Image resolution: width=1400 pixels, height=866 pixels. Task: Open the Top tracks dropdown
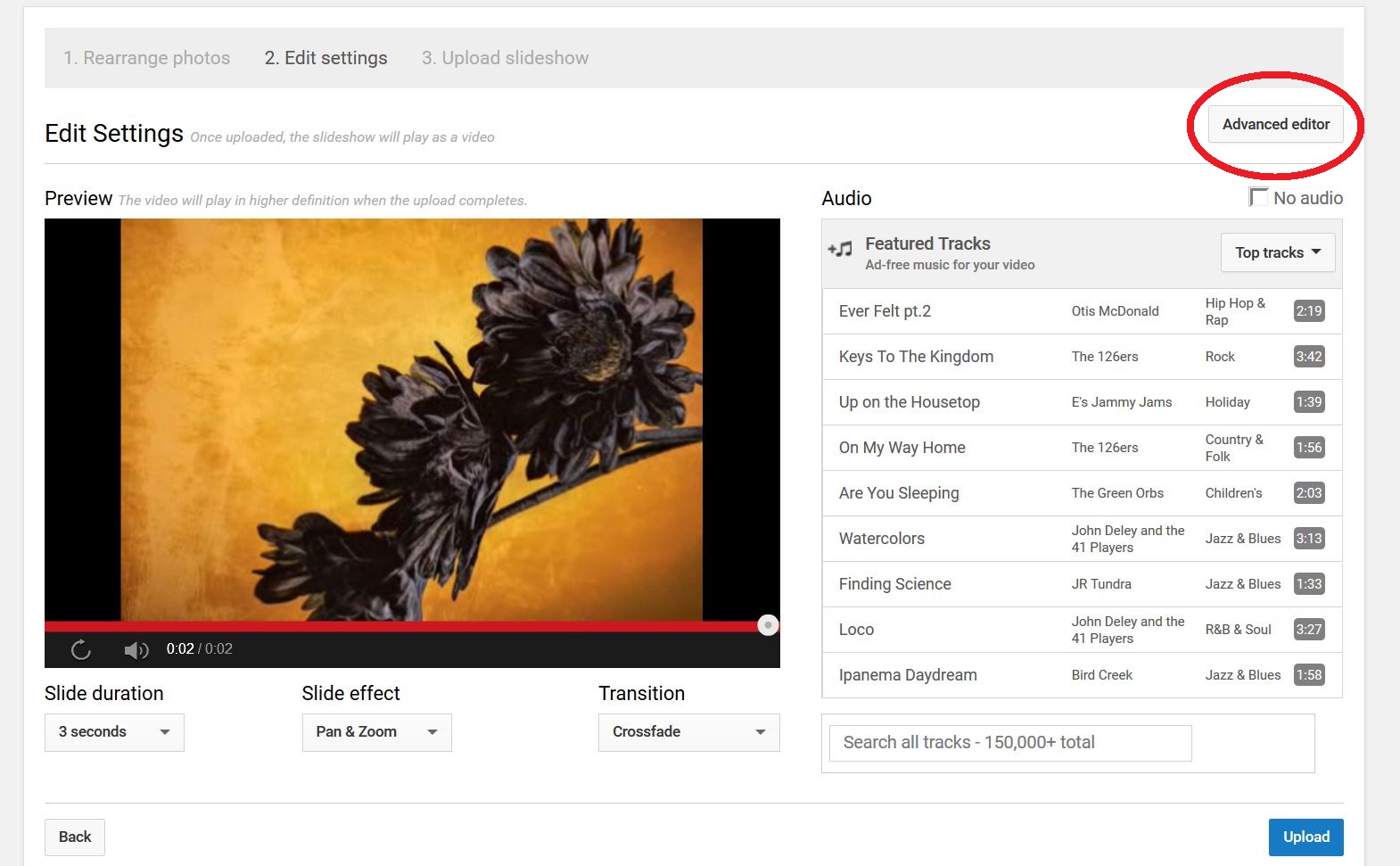[x=1278, y=252]
